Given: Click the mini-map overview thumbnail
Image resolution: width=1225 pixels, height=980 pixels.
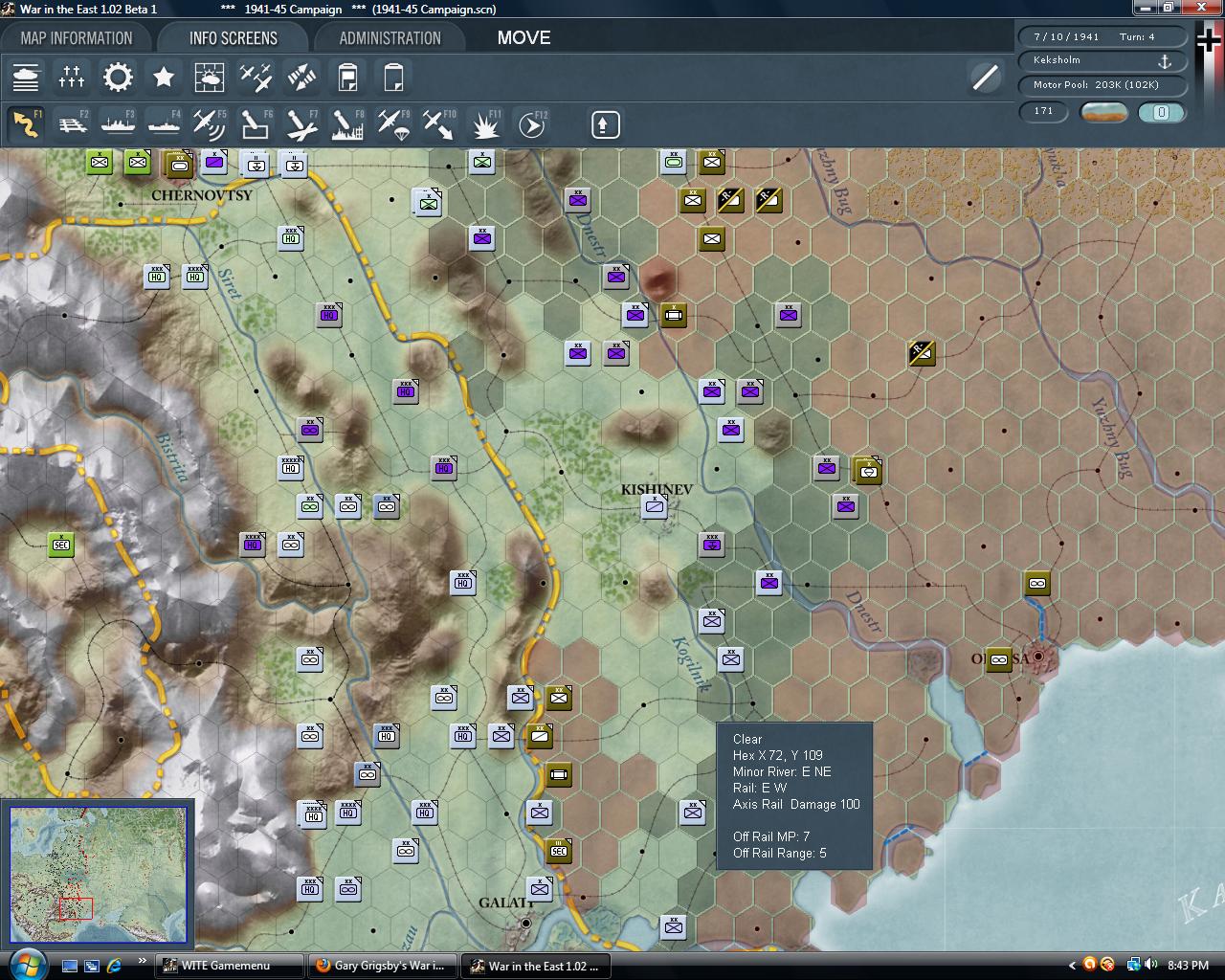Looking at the screenshot, I should coord(99,875).
